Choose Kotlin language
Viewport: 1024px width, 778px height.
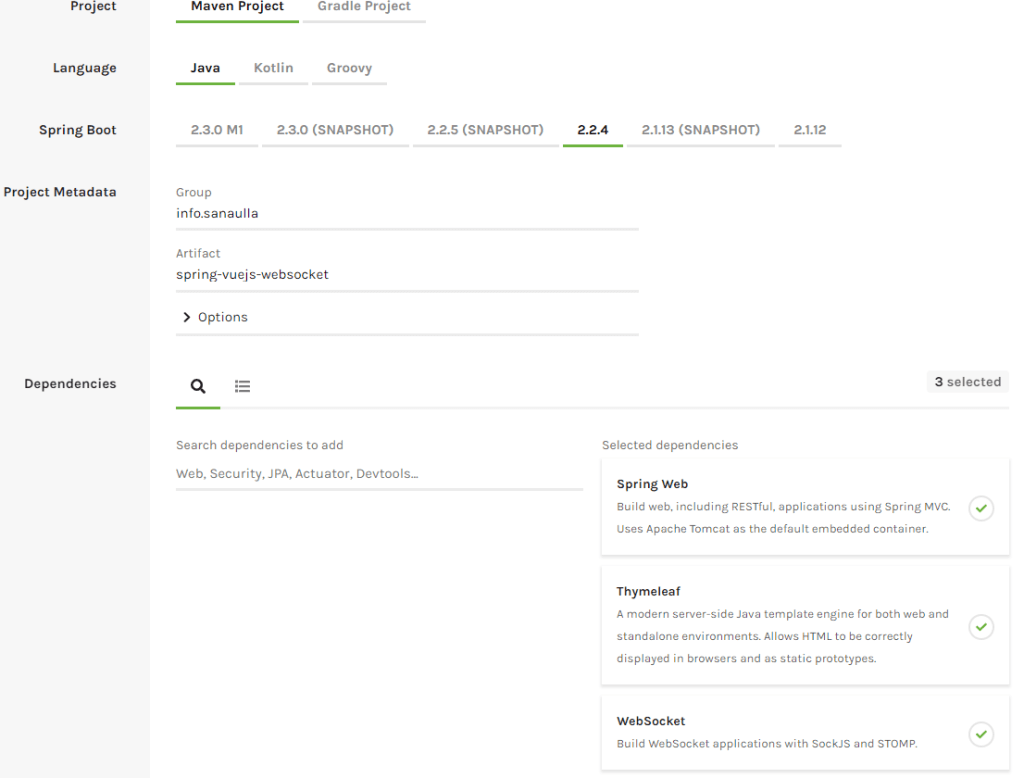coord(273,68)
